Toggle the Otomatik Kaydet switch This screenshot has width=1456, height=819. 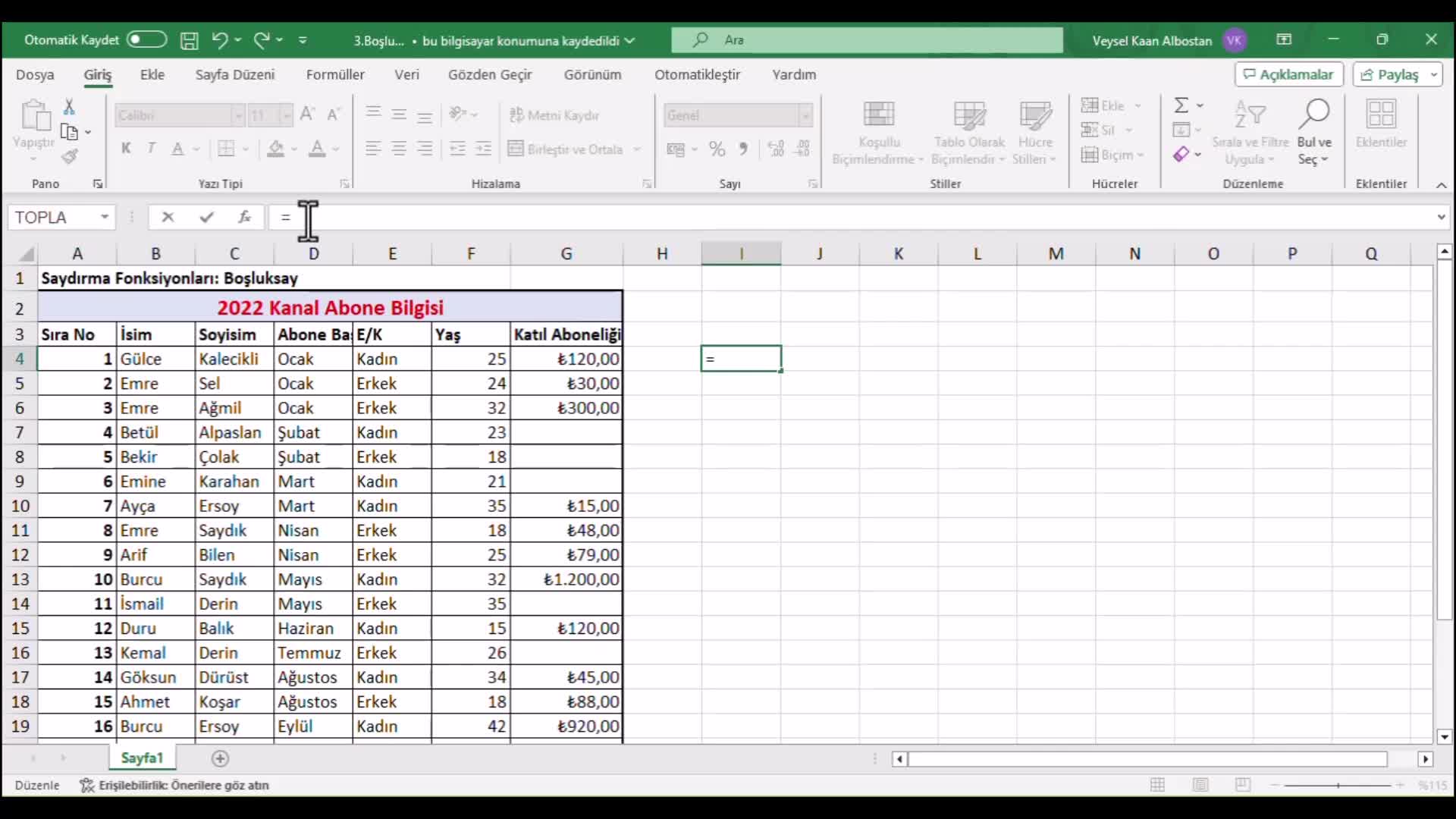pyautogui.click(x=146, y=40)
